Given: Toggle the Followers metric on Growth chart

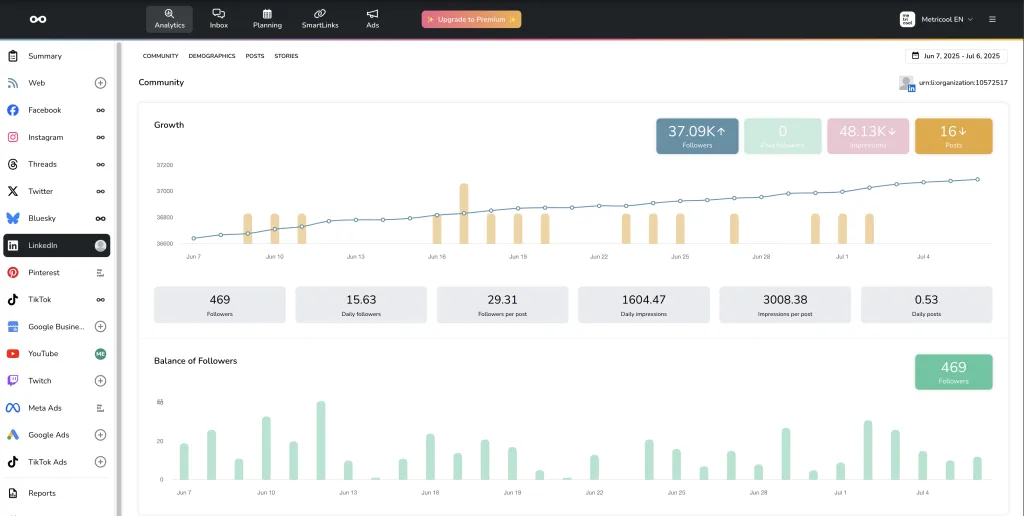Looking at the screenshot, I should [697, 136].
